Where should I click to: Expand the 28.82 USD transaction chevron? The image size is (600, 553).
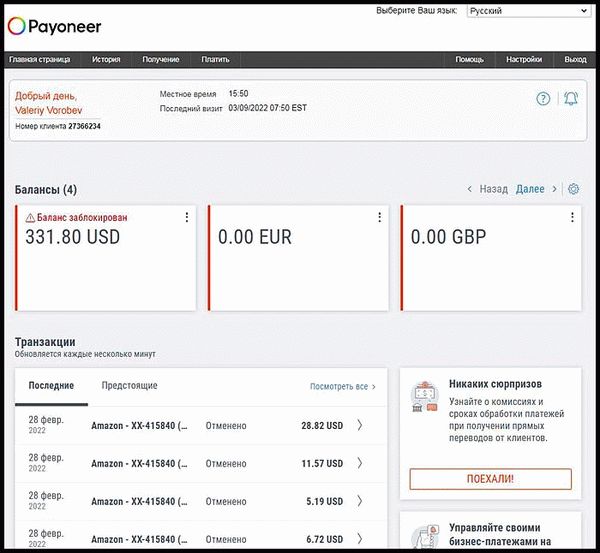[x=360, y=425]
